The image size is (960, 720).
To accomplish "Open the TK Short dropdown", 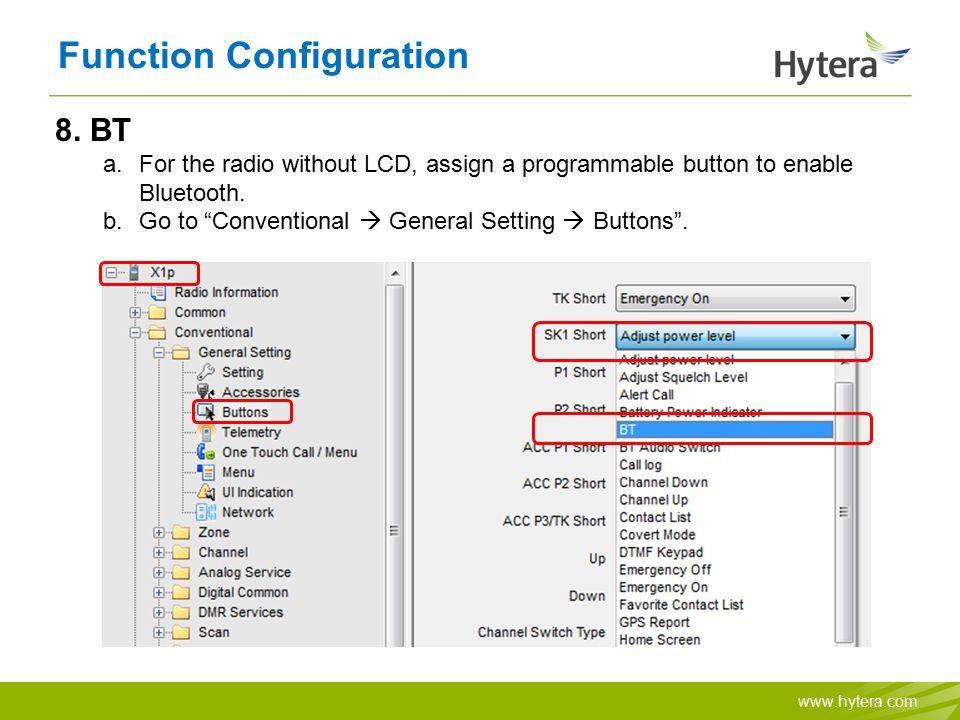I will (735, 299).
